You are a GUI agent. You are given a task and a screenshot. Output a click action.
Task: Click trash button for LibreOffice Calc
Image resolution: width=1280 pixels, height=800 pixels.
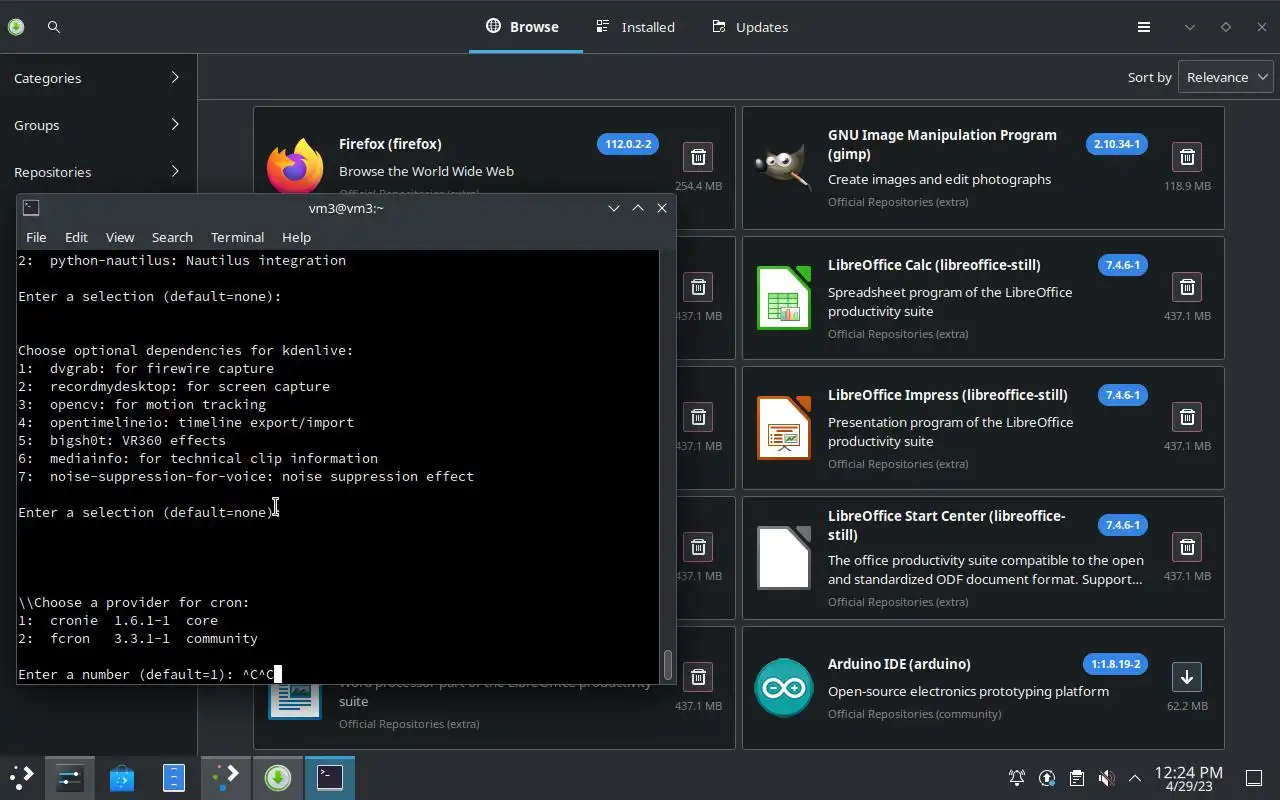tap(1187, 287)
